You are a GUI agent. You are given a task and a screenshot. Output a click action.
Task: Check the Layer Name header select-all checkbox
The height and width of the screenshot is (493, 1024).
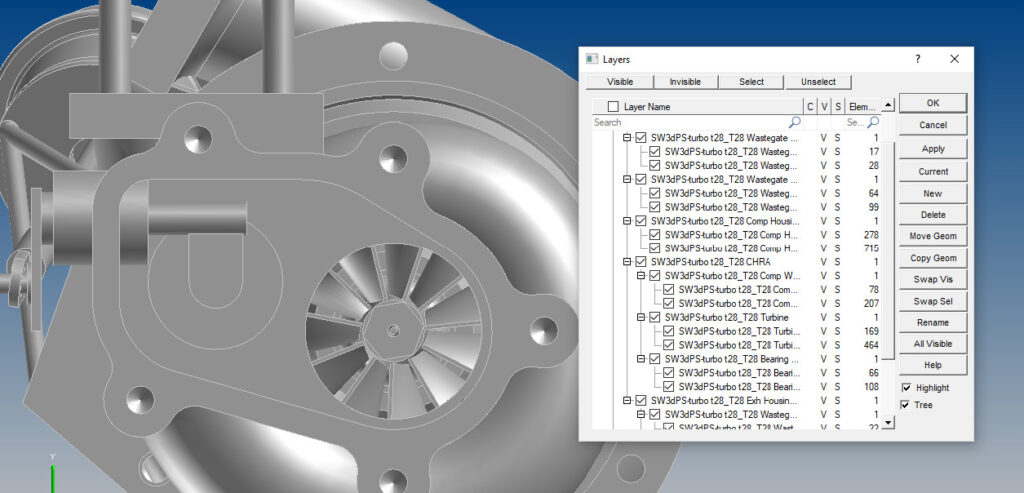pyautogui.click(x=613, y=107)
